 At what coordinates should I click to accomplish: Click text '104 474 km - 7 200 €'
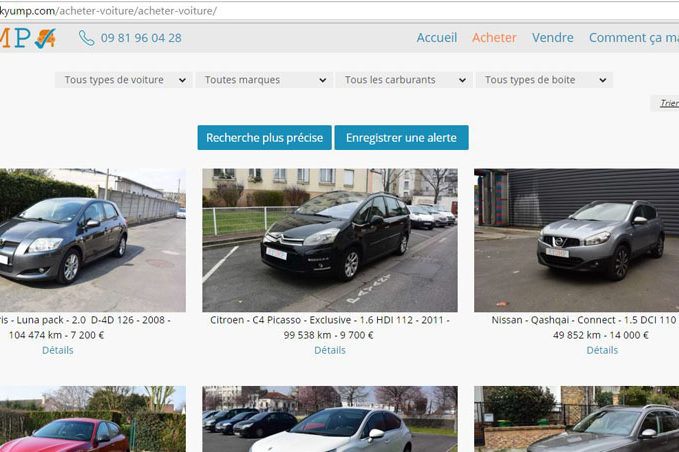[x=56, y=335]
